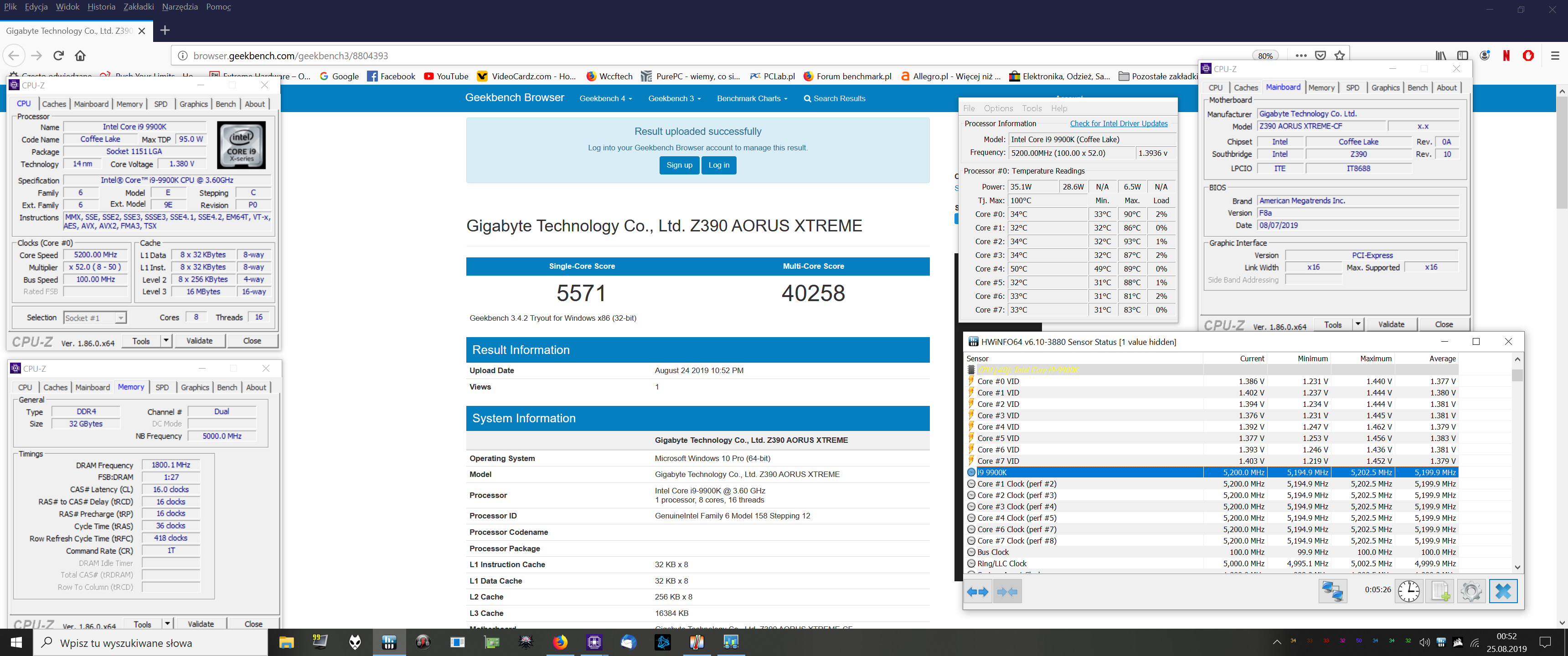Open Pozostałe zakładki bookmarks folder
This screenshot has width=1568, height=656.
coord(1158,76)
